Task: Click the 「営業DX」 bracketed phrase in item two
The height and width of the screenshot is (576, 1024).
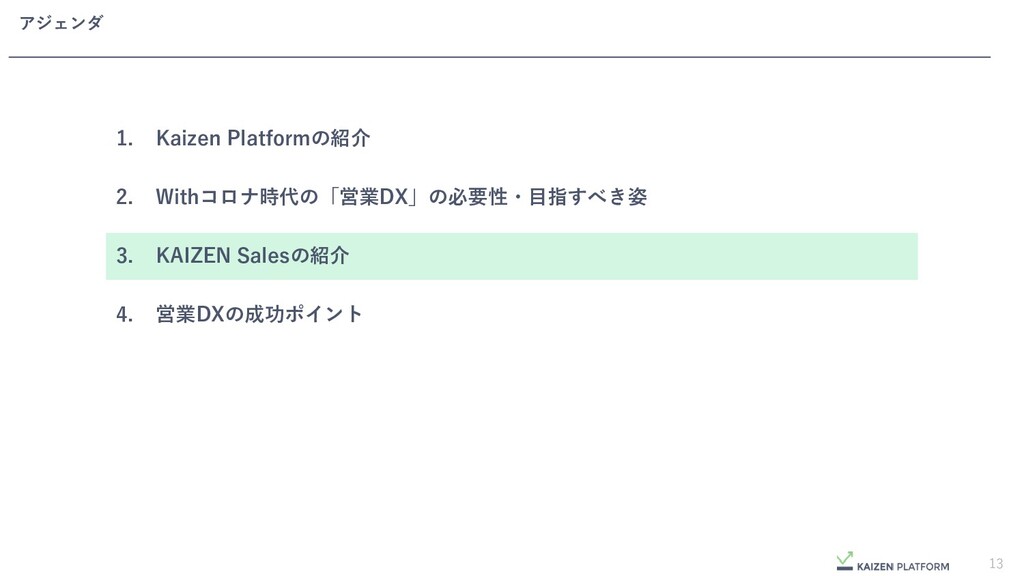Action: [x=374, y=197]
